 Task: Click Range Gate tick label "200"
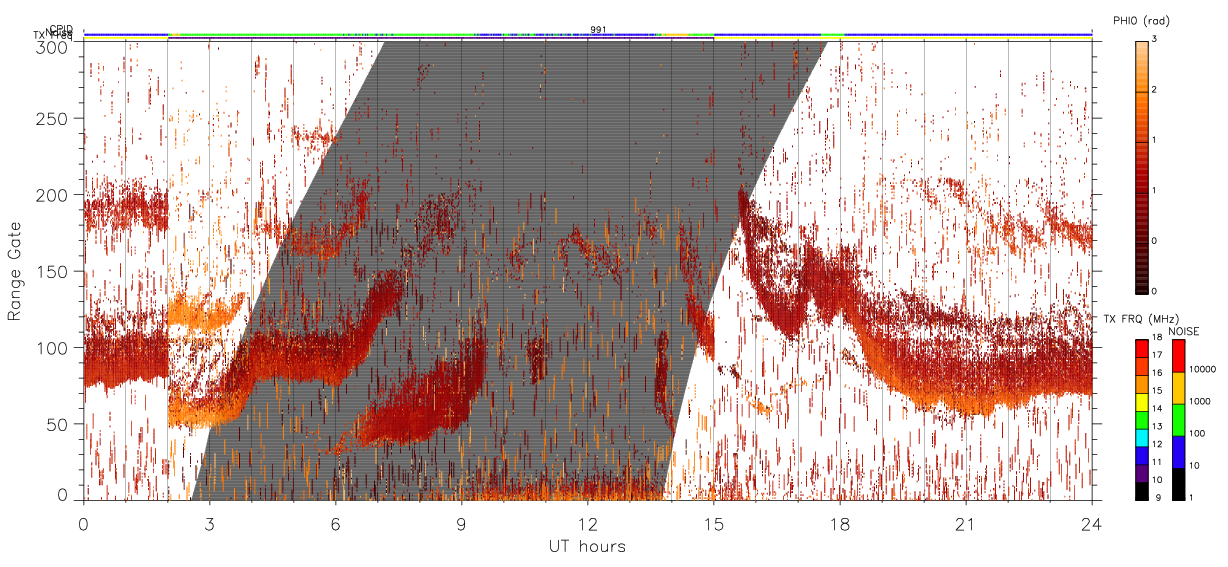click(54, 195)
